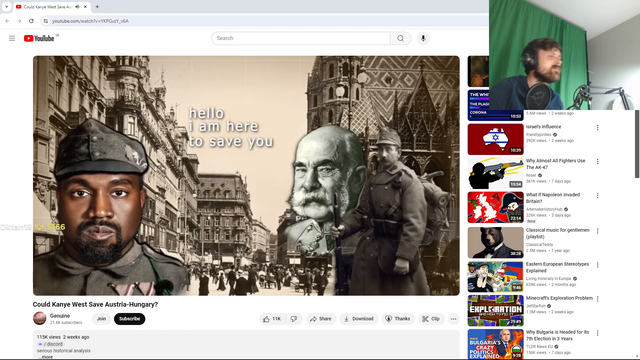Click the page vertical scrollbar
Image resolution: width=640 pixels, height=360 pixels.
point(637,144)
